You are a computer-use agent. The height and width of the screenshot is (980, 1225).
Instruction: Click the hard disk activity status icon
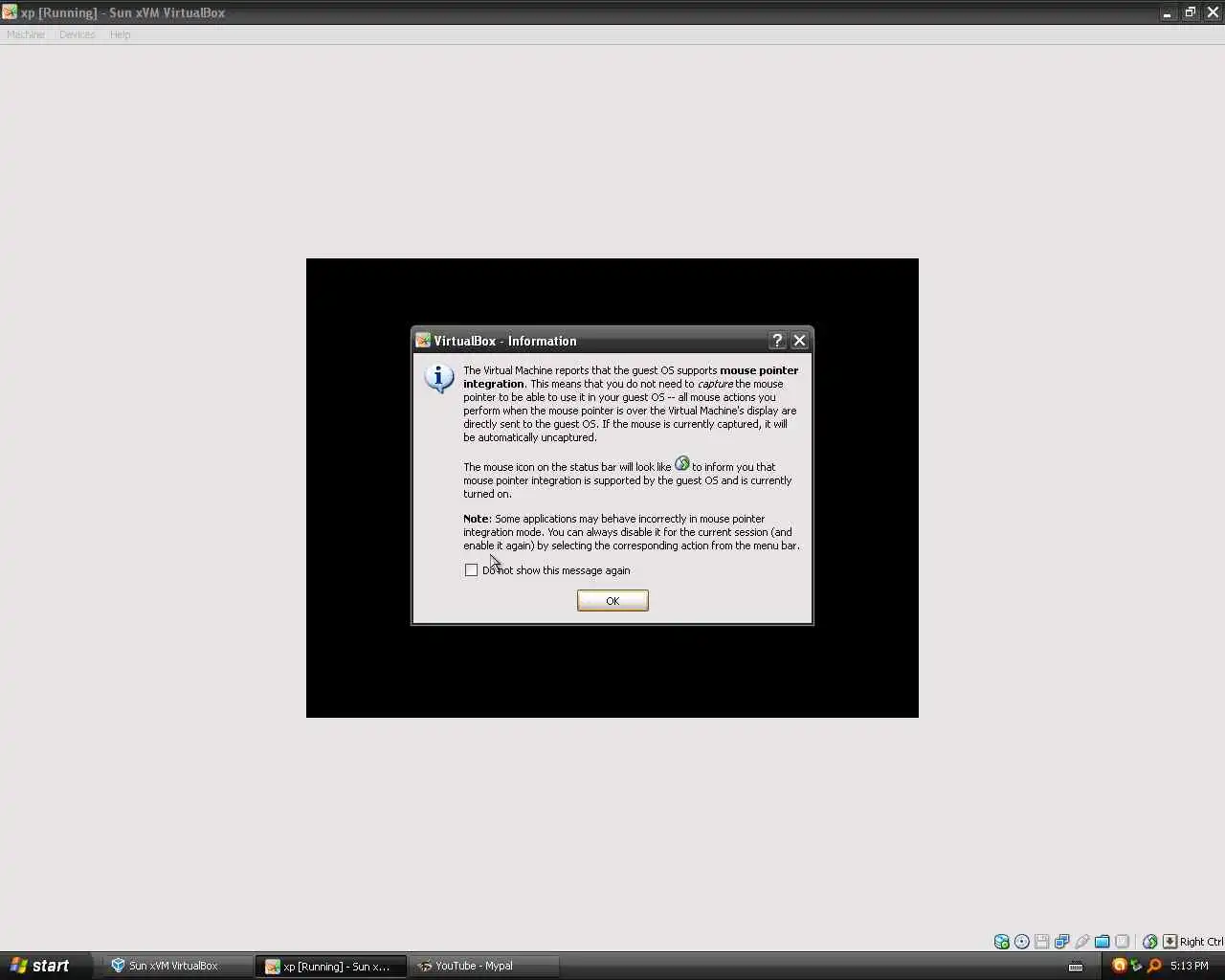(x=1002, y=942)
